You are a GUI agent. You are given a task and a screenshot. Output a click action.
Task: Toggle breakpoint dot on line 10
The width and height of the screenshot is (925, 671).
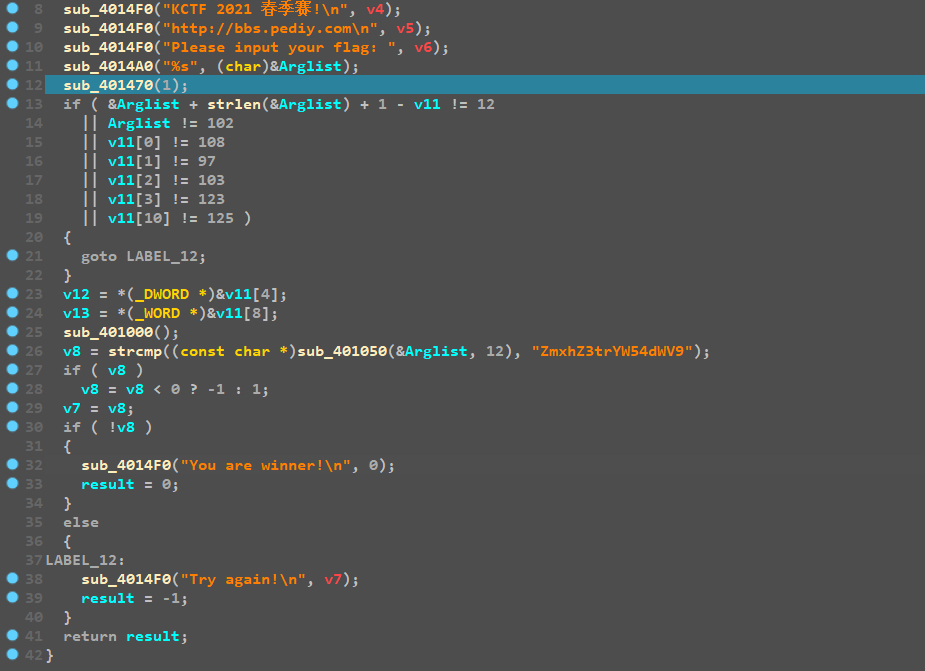point(12,45)
